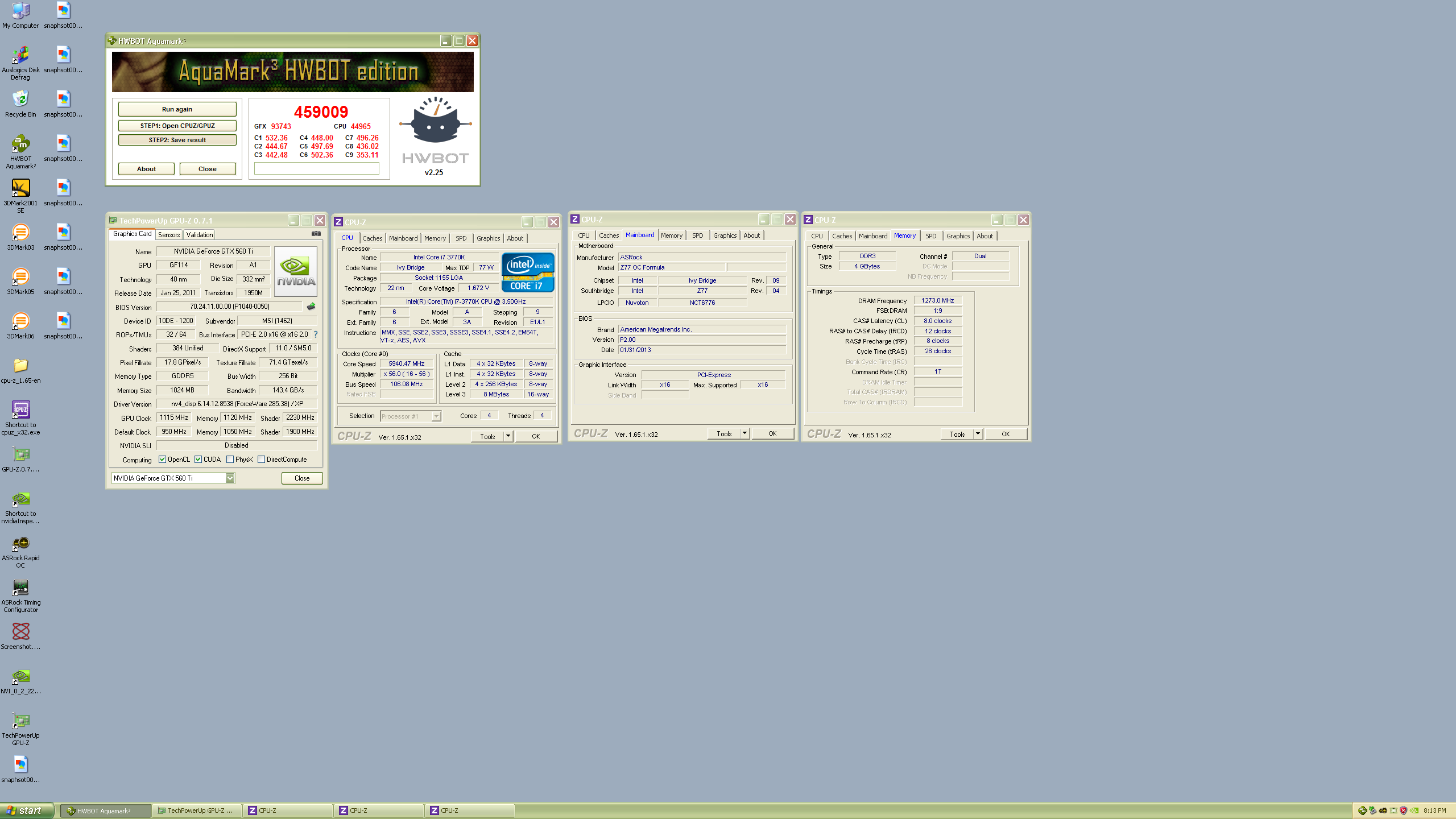Expand Tools dropdown arrow in Mainboard window
The height and width of the screenshot is (819, 1456).
coord(744,433)
